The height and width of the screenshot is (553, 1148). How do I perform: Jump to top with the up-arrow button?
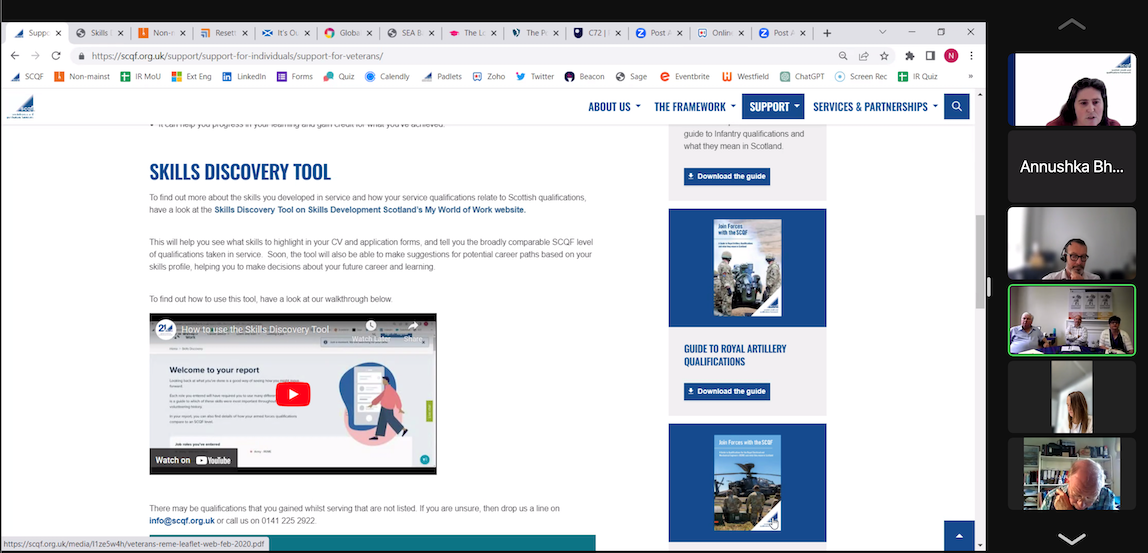point(959,535)
